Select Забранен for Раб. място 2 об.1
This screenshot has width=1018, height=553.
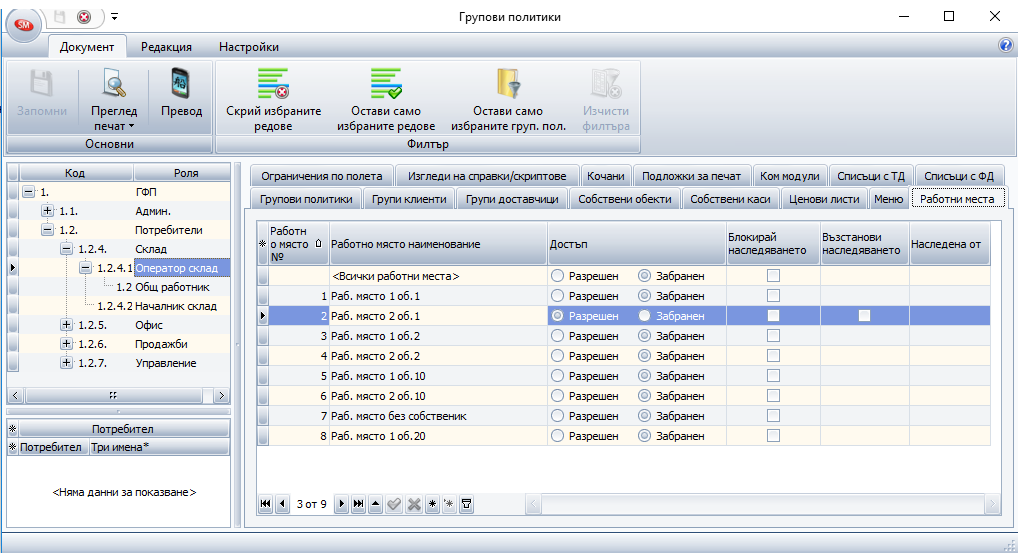coord(644,316)
